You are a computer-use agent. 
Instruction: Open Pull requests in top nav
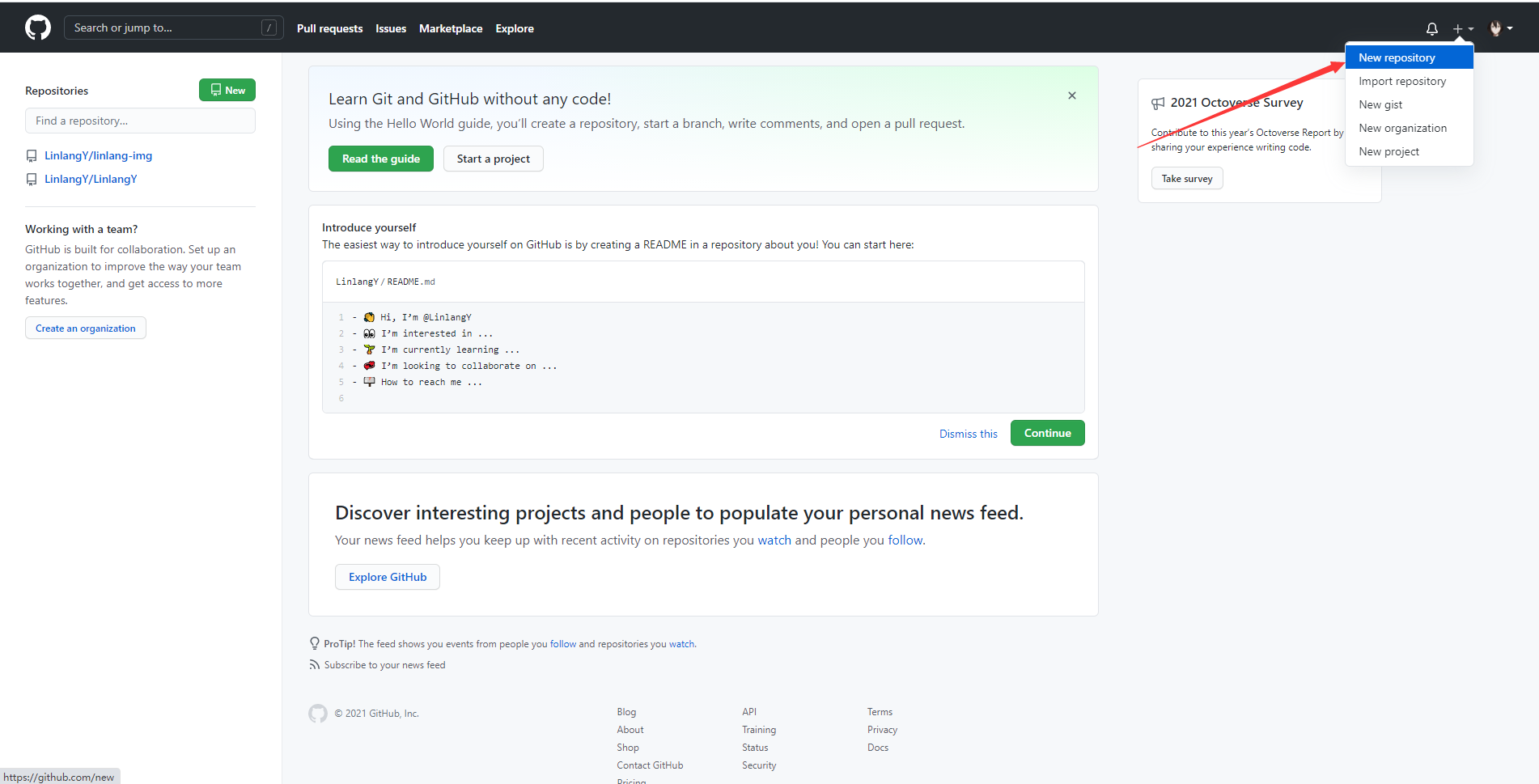[329, 28]
